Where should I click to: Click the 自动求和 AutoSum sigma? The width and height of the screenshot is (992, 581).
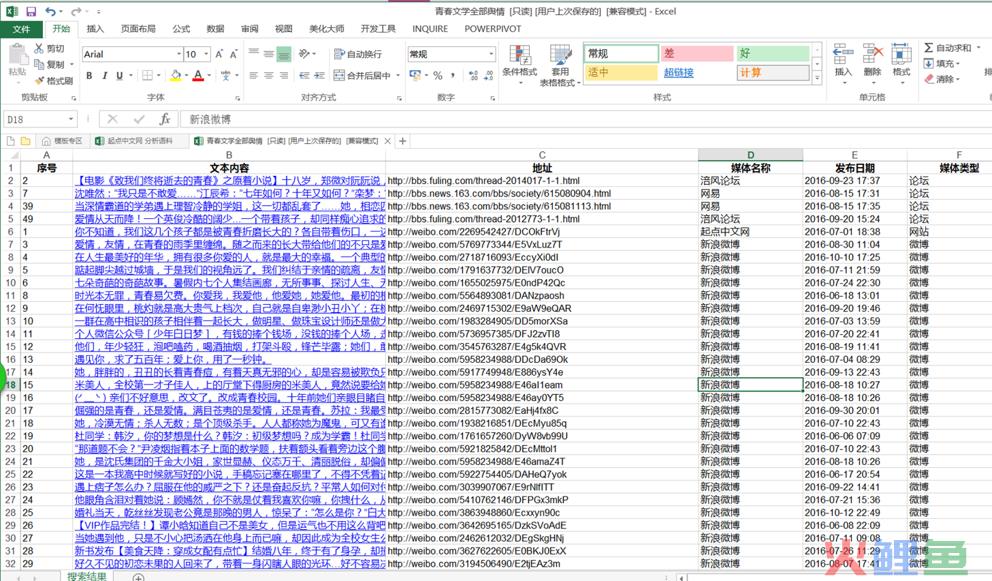click(928, 47)
